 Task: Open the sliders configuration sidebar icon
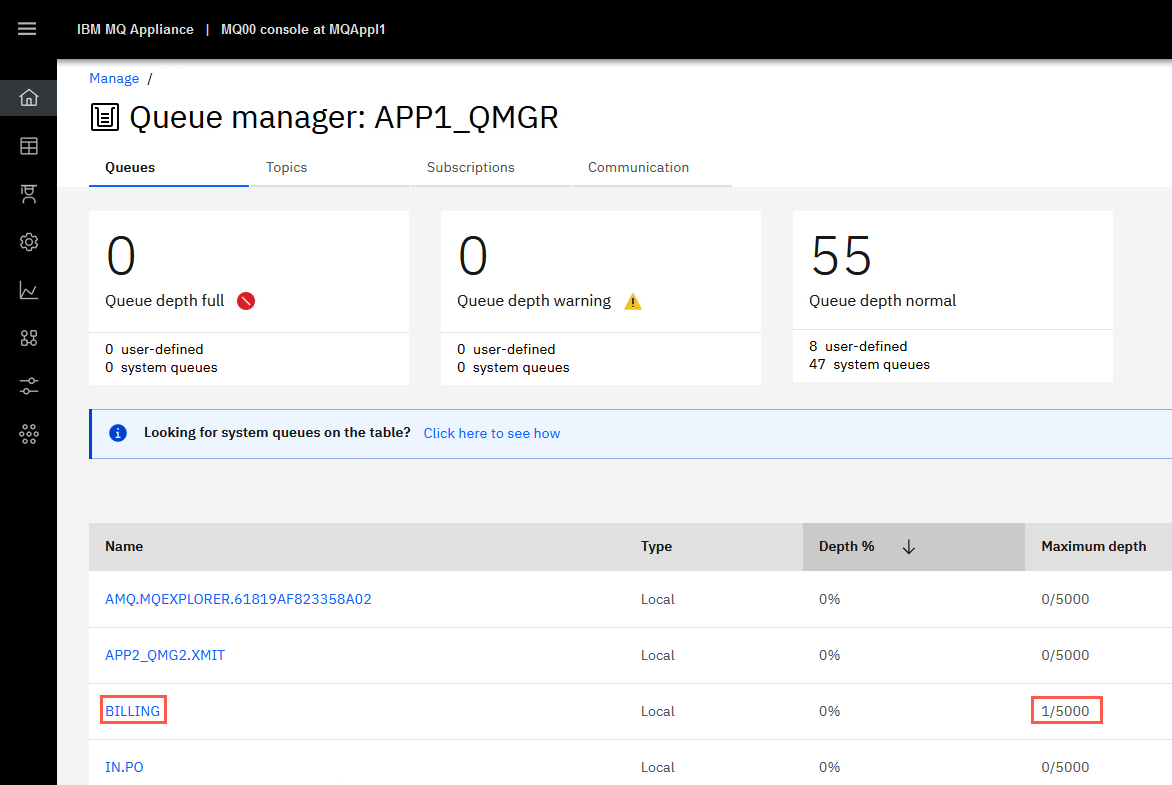click(x=28, y=387)
